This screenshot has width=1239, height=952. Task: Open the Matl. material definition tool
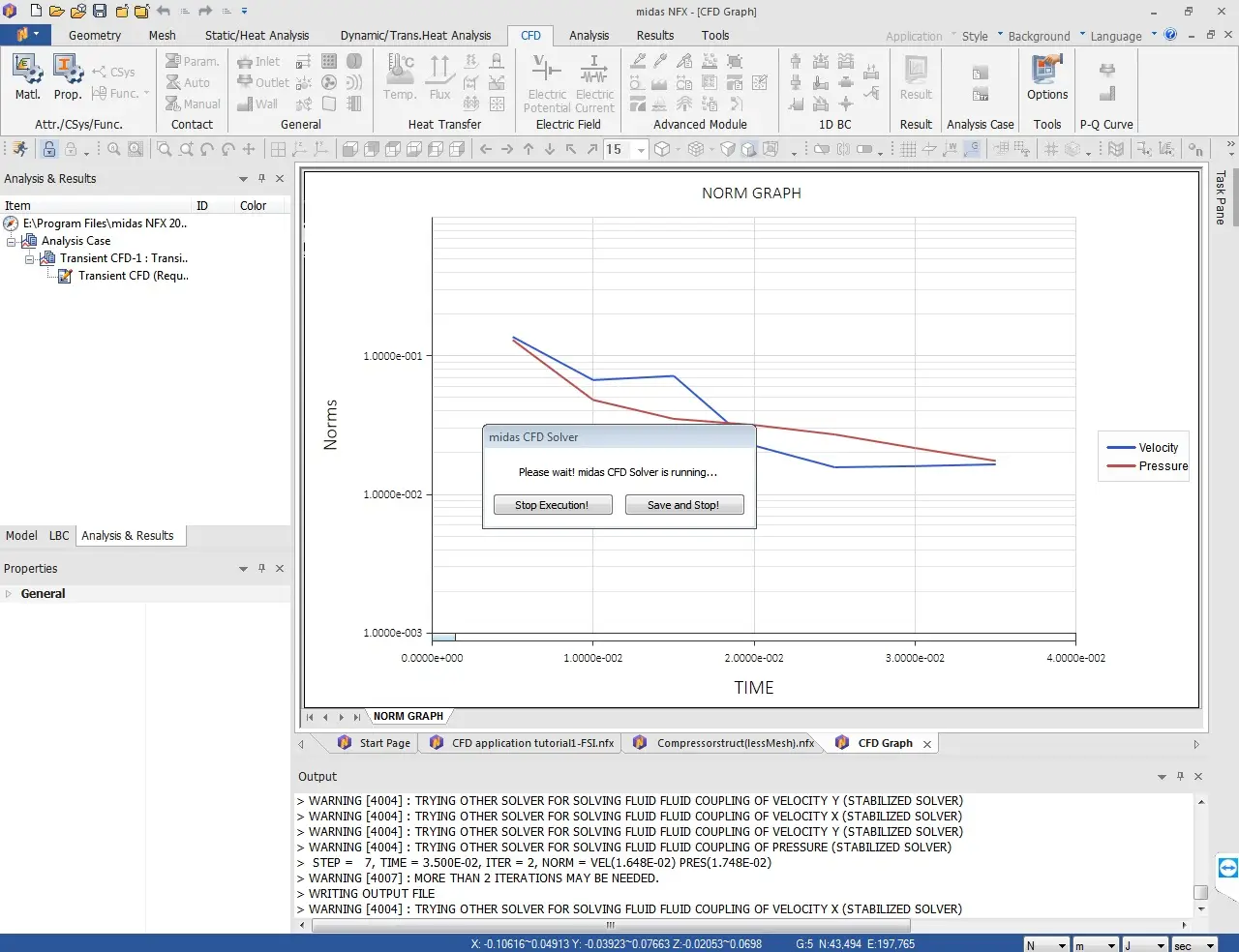pyautogui.click(x=27, y=77)
